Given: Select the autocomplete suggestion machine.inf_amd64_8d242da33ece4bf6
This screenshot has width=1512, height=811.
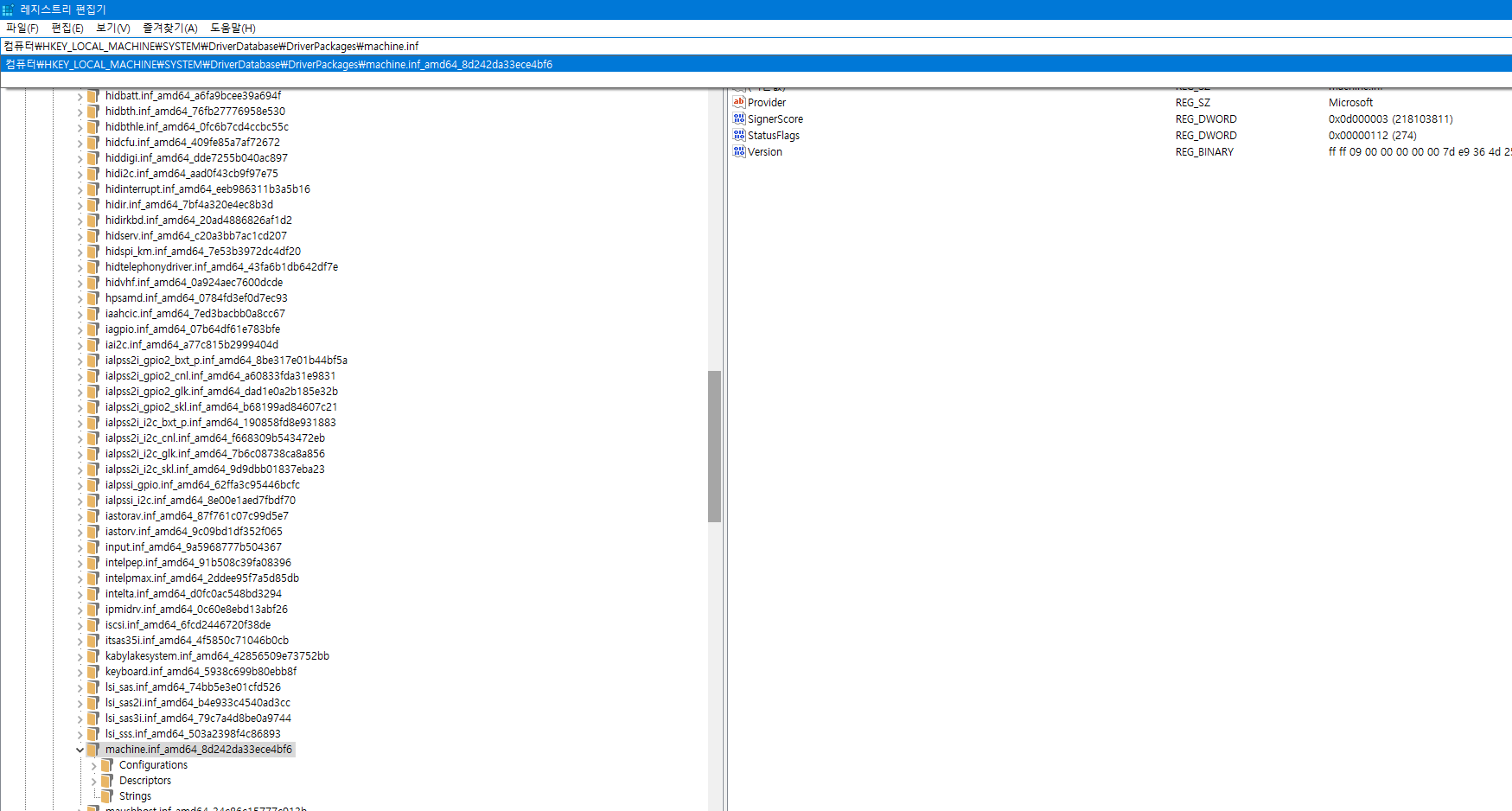Looking at the screenshot, I should (x=756, y=64).
